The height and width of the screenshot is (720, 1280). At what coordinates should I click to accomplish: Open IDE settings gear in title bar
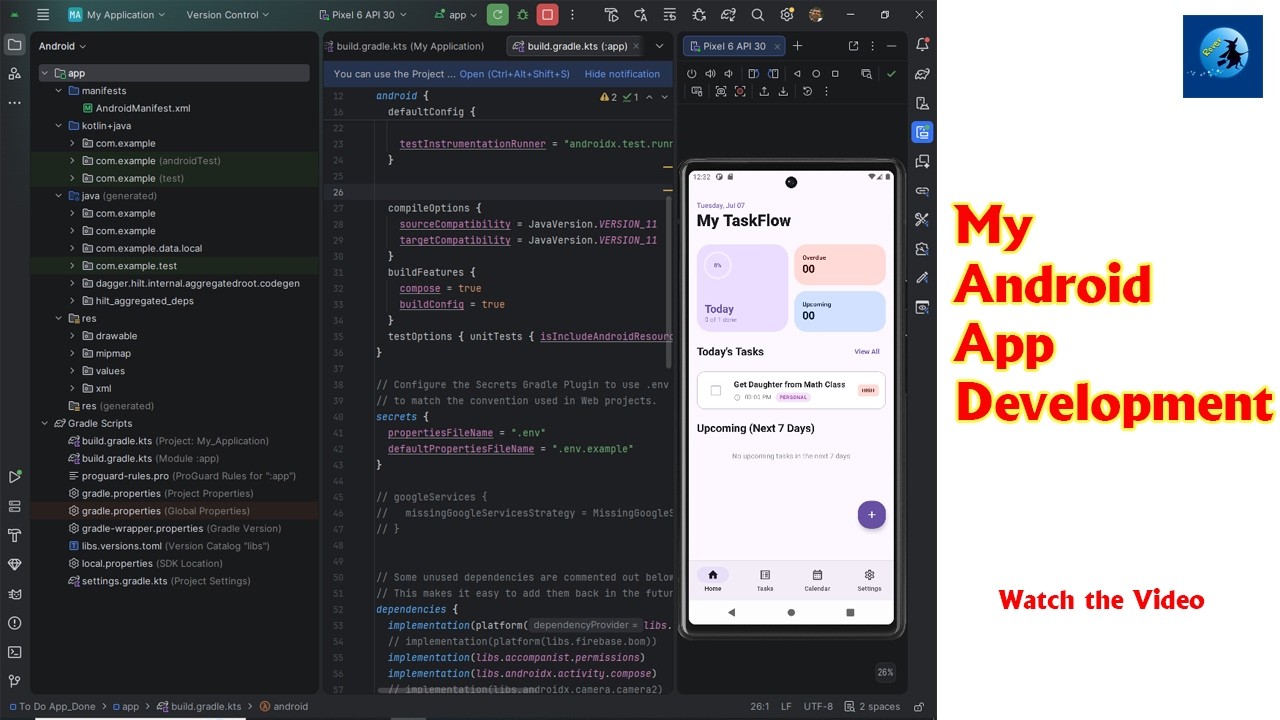pos(787,15)
